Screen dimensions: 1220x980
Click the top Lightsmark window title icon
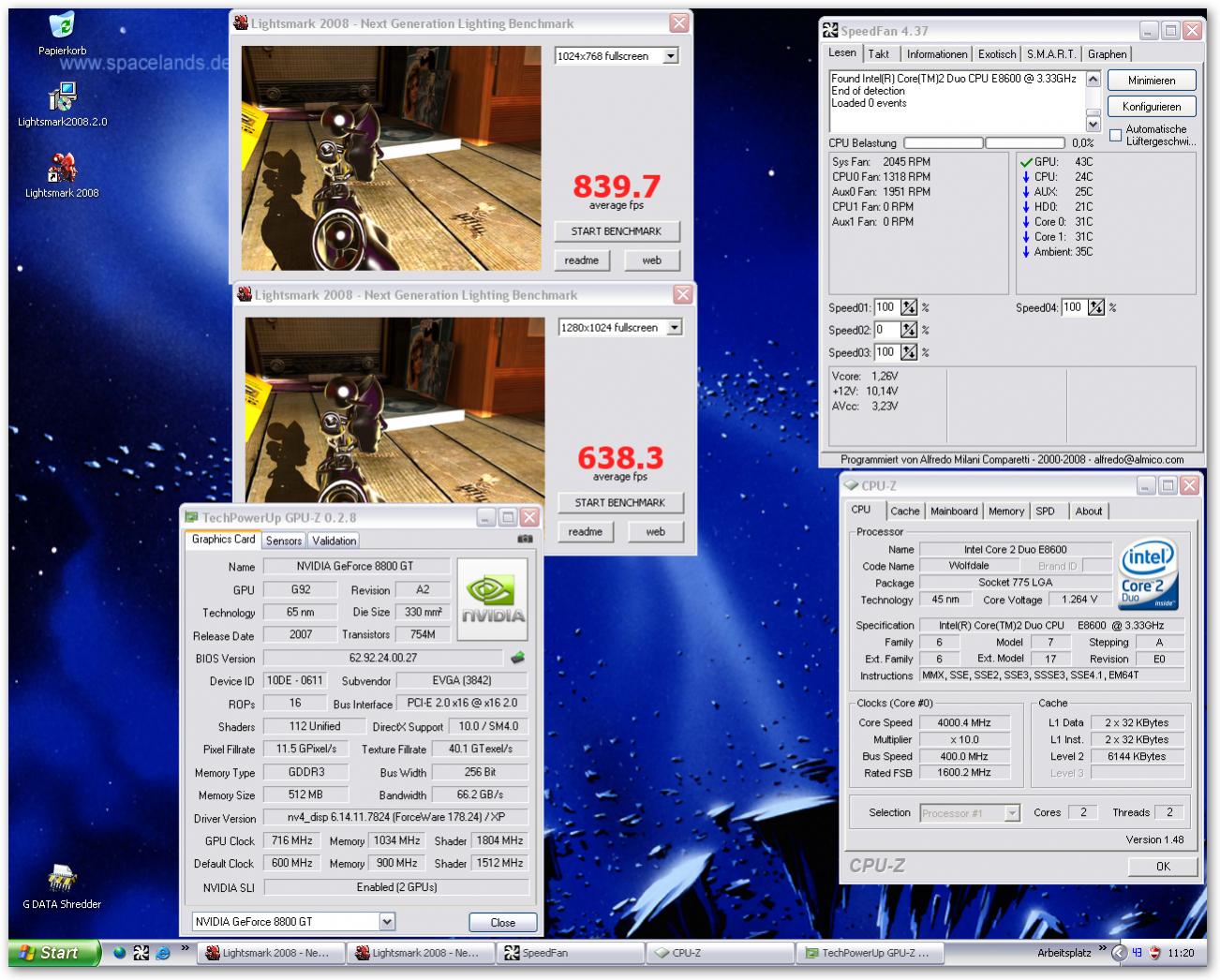tap(241, 23)
